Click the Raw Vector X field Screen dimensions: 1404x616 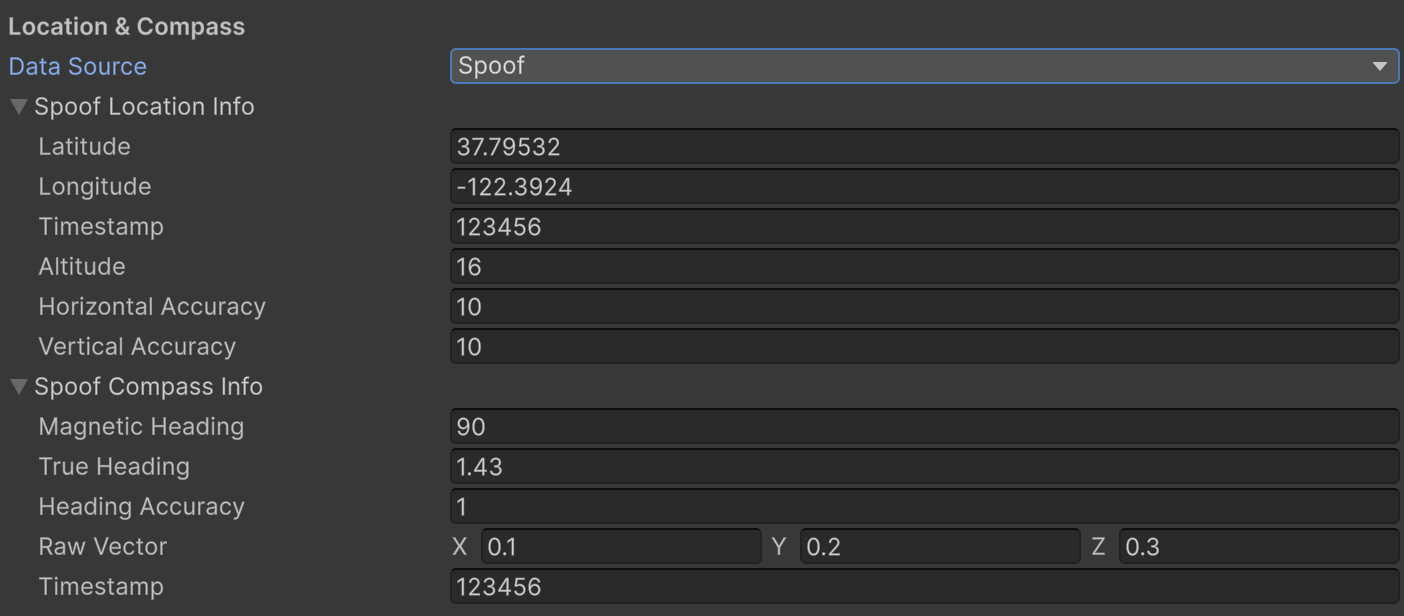click(620, 546)
